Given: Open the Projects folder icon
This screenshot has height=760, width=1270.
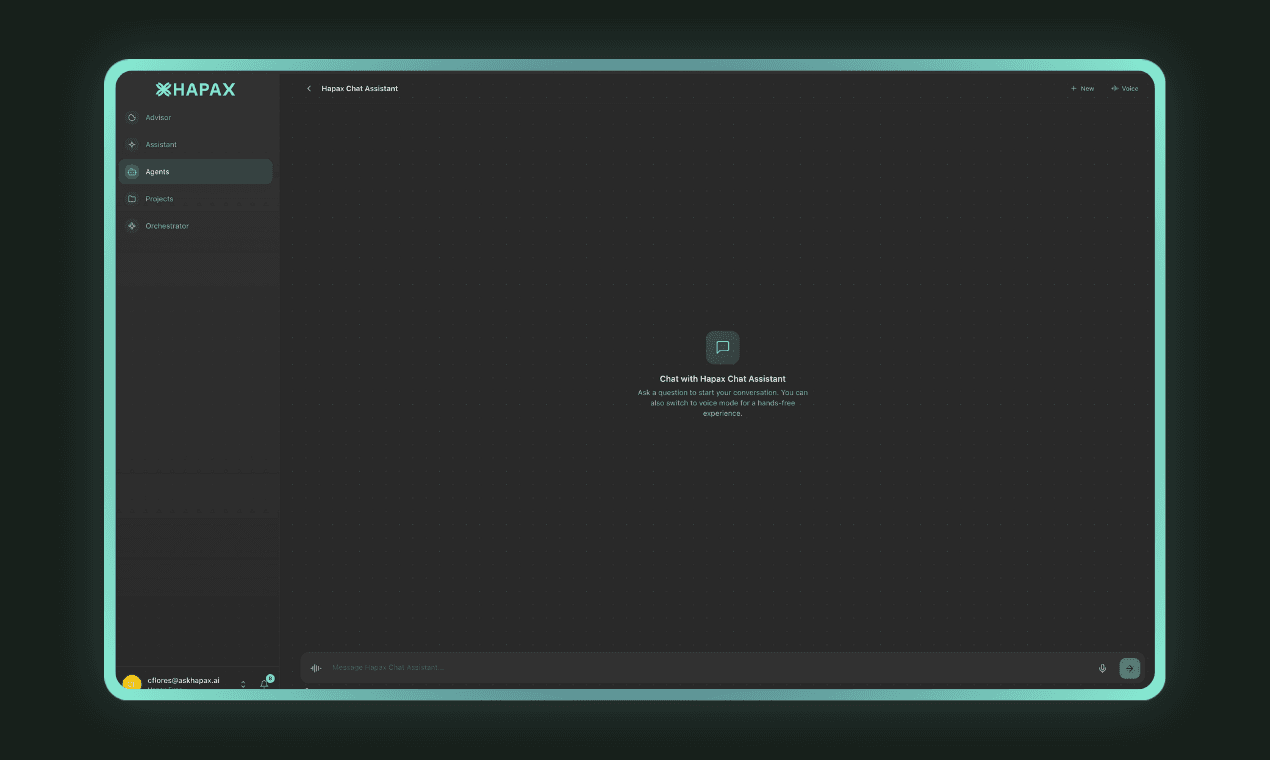Looking at the screenshot, I should [132, 199].
